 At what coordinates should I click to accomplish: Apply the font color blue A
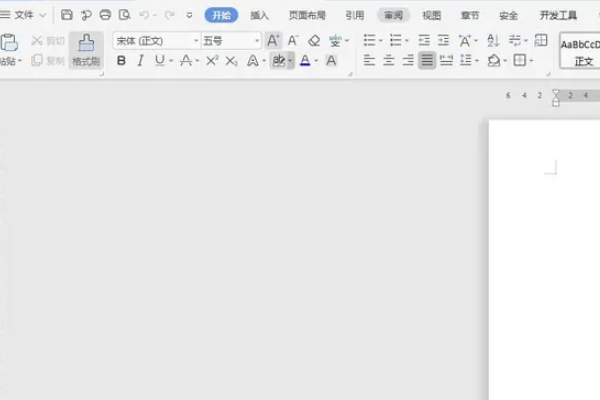click(305, 60)
